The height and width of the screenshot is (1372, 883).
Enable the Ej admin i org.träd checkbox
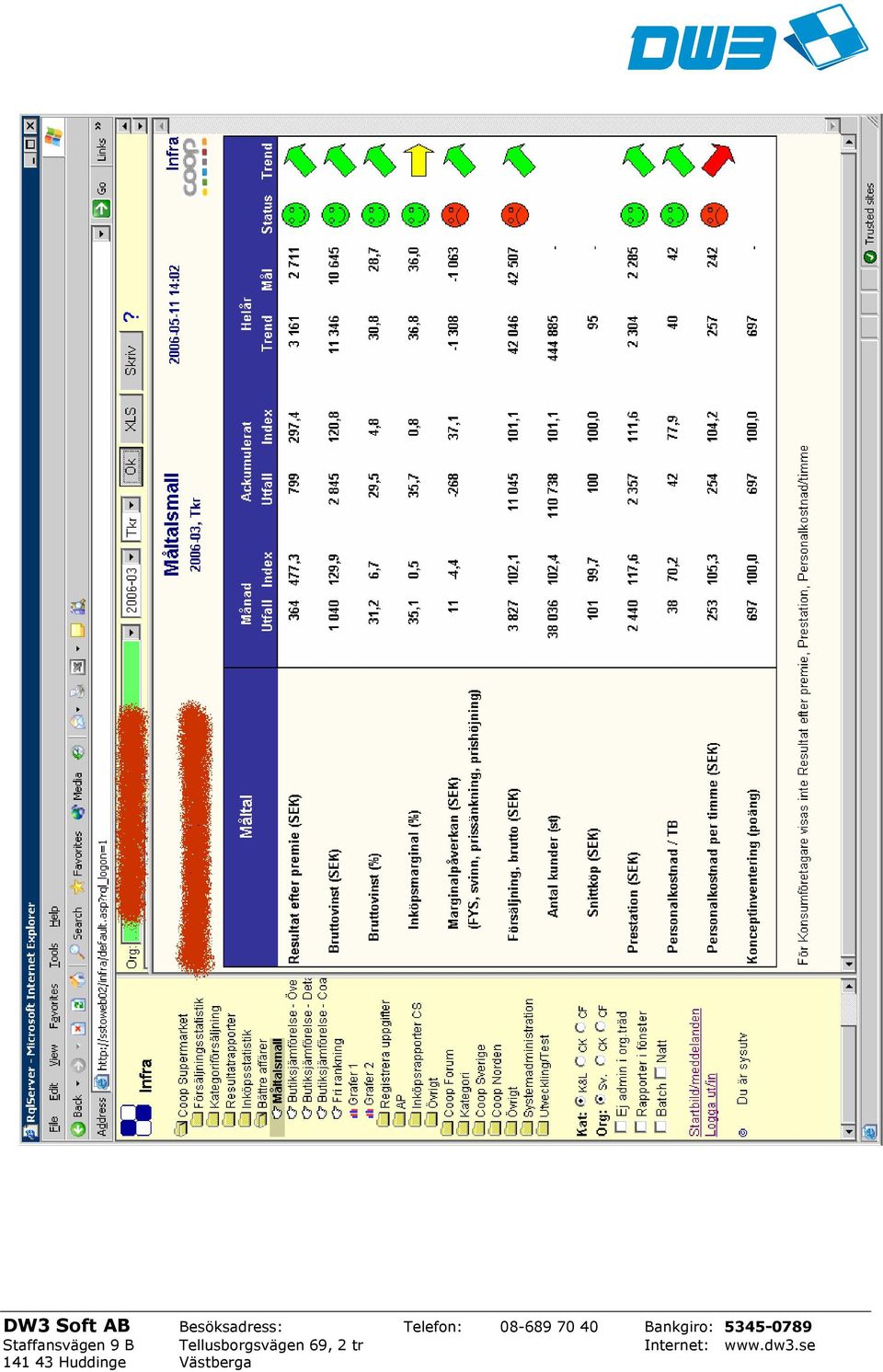pos(622,1126)
